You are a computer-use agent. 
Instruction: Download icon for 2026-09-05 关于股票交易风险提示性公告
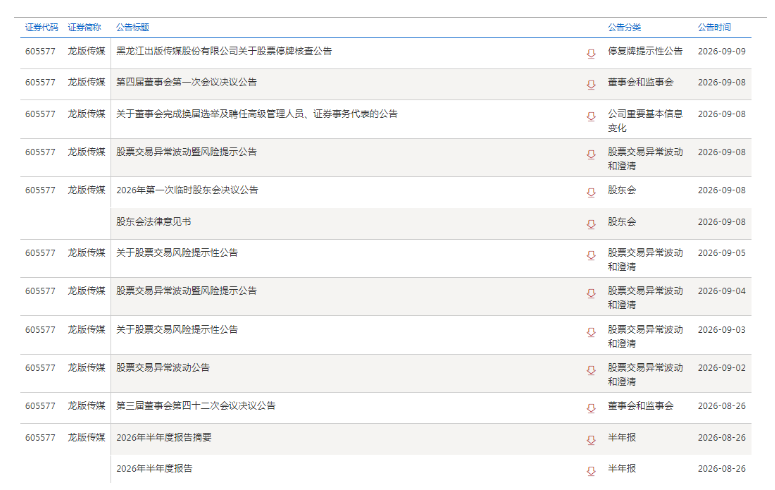(591, 255)
